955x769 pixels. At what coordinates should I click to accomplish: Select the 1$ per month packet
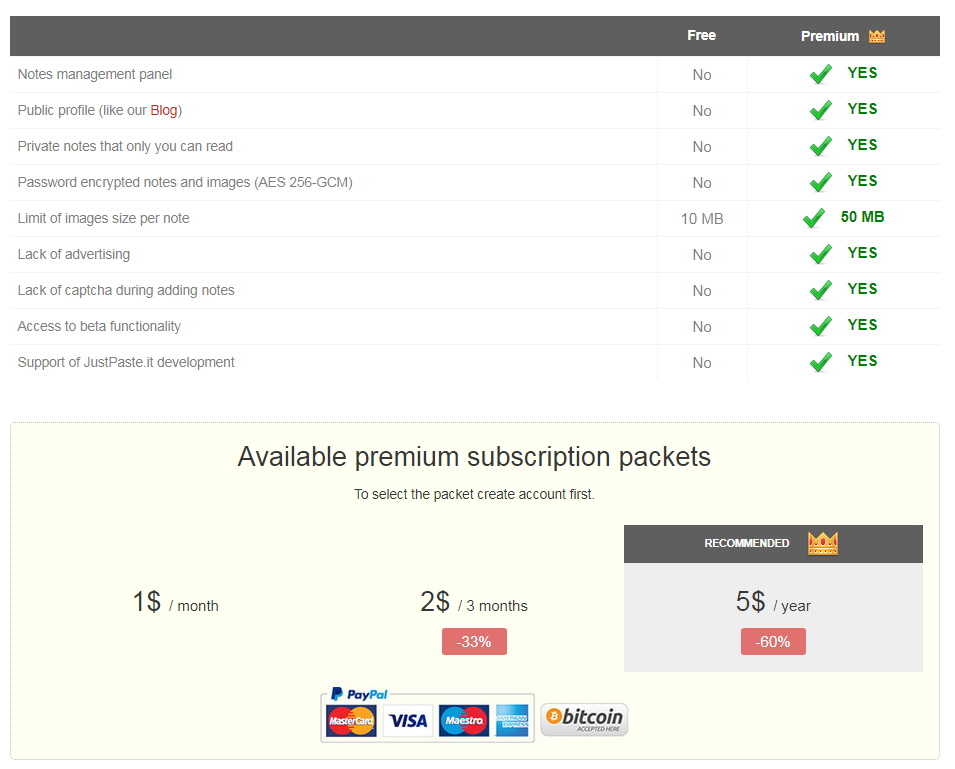pyautogui.click(x=175, y=602)
